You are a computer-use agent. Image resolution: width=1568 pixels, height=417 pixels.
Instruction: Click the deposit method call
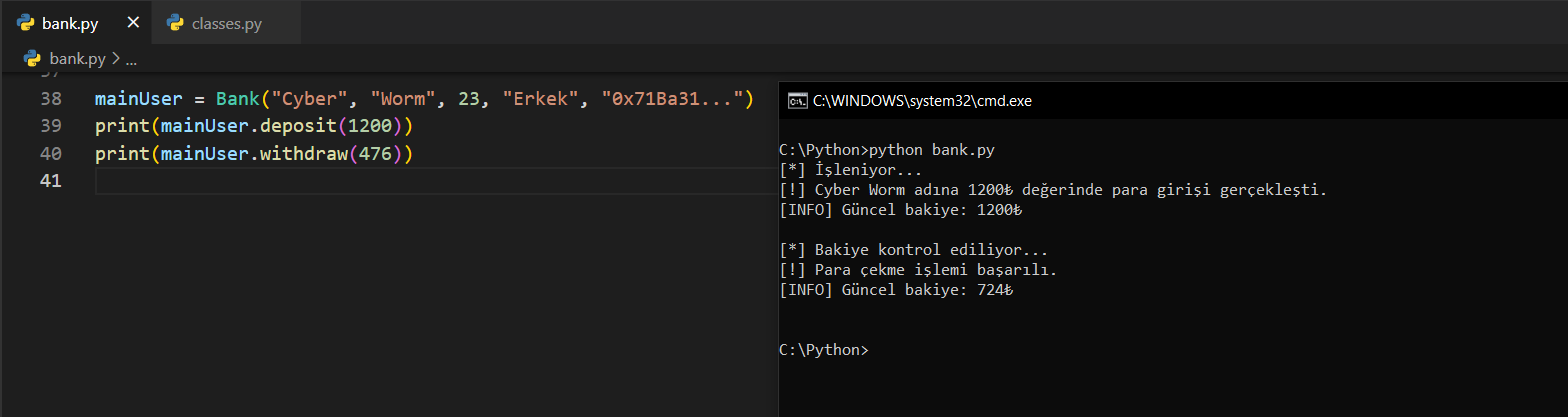pos(300,127)
